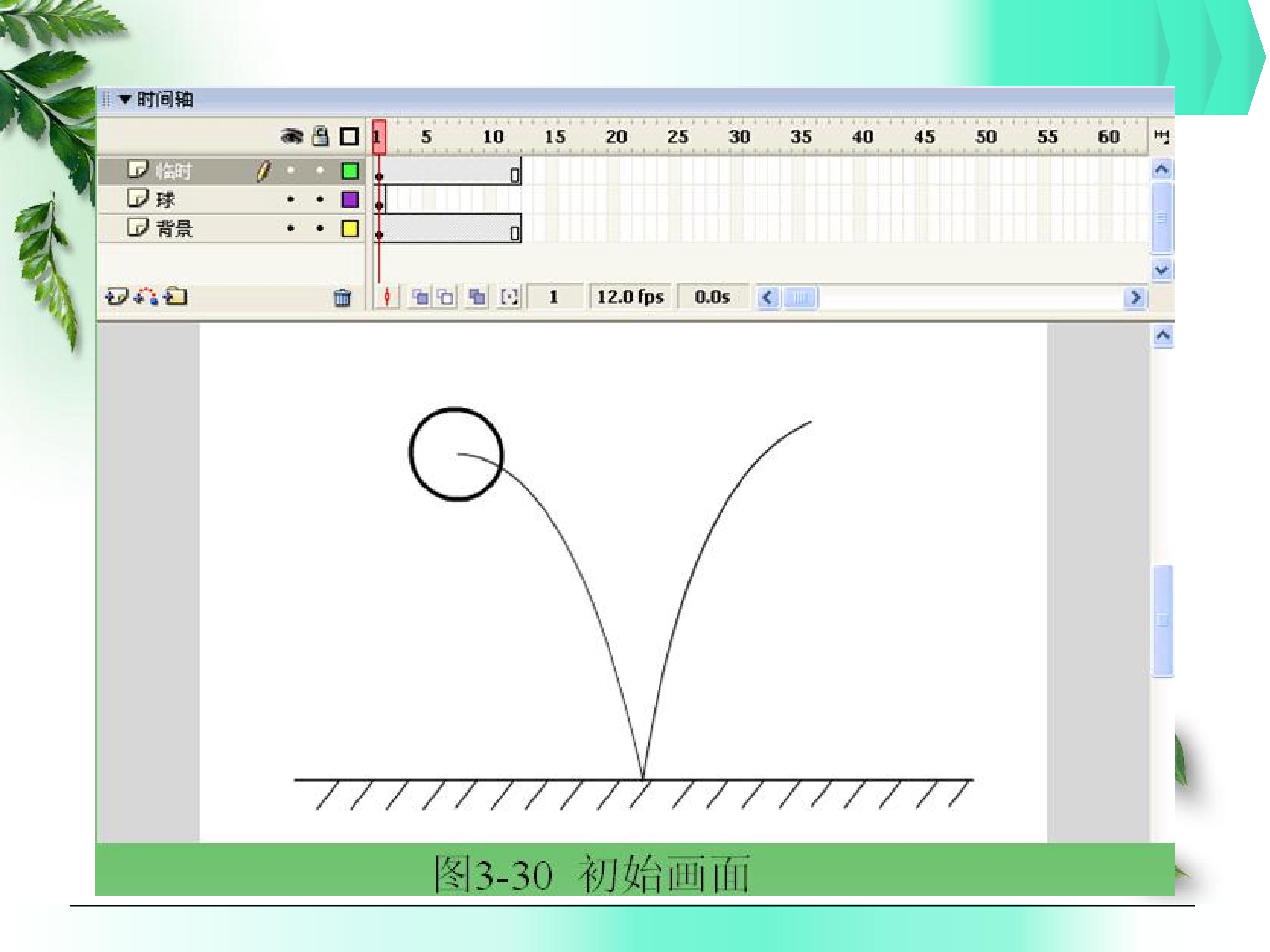Image resolution: width=1270 pixels, height=952 pixels.
Task: Click the Add Motion Guide icon
Action: coord(146,296)
